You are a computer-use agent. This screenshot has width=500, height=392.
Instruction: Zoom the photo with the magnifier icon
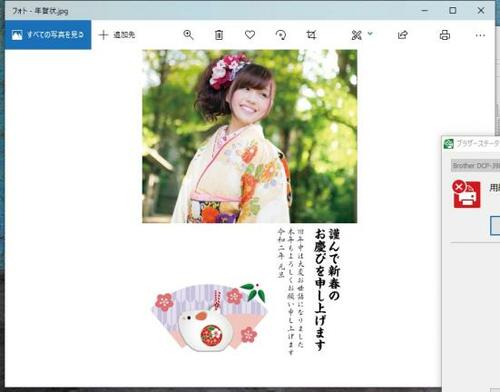188,35
